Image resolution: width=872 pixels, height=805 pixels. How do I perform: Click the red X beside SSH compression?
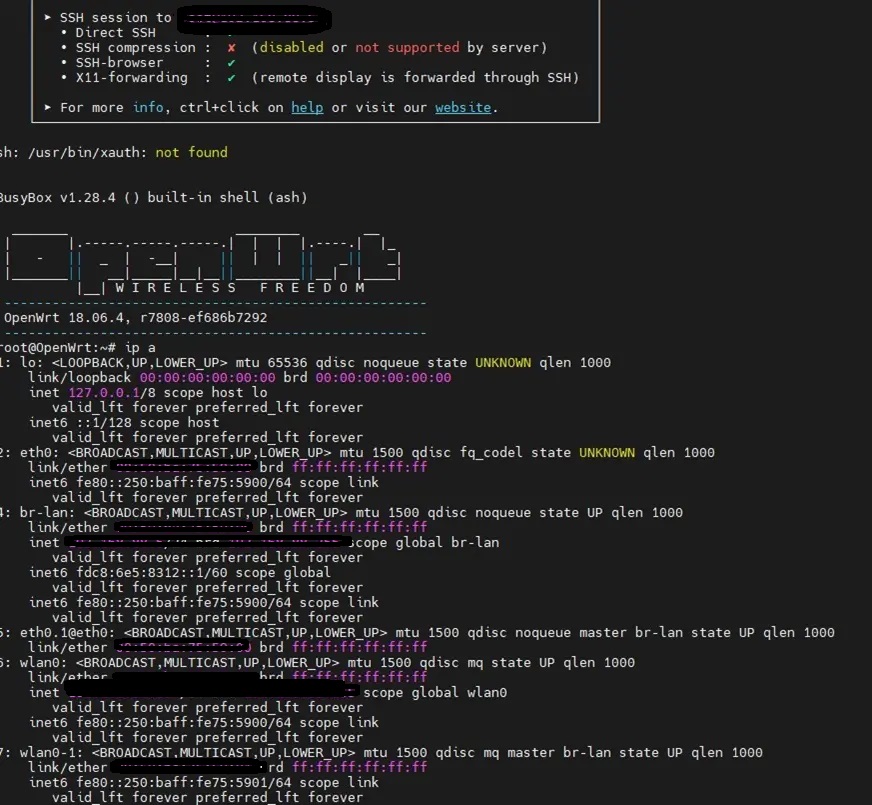[x=231, y=47]
